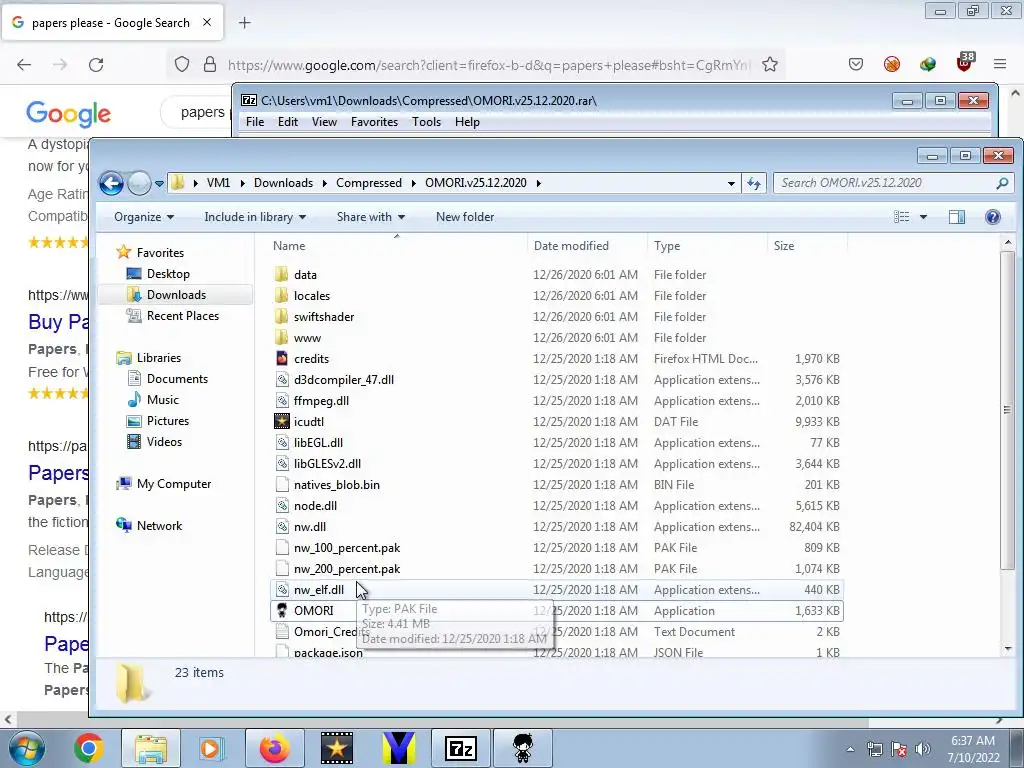1024x768 pixels.
Task: Select the OMORI application icon
Action: point(281,611)
